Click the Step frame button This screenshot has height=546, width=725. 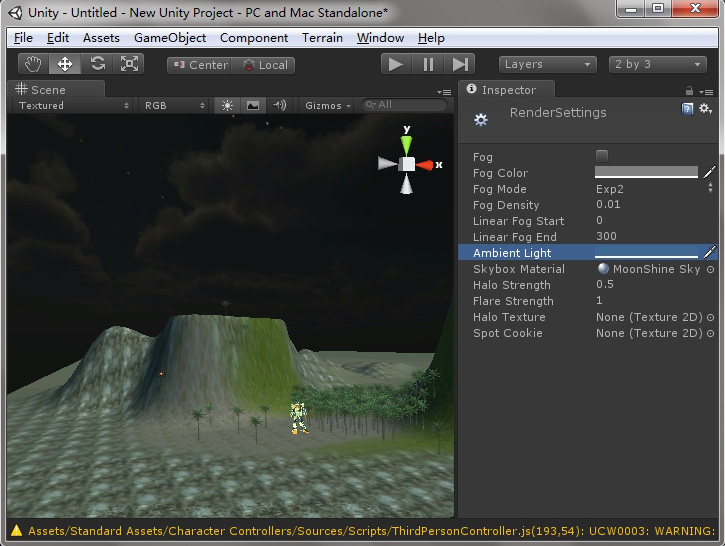tap(460, 64)
